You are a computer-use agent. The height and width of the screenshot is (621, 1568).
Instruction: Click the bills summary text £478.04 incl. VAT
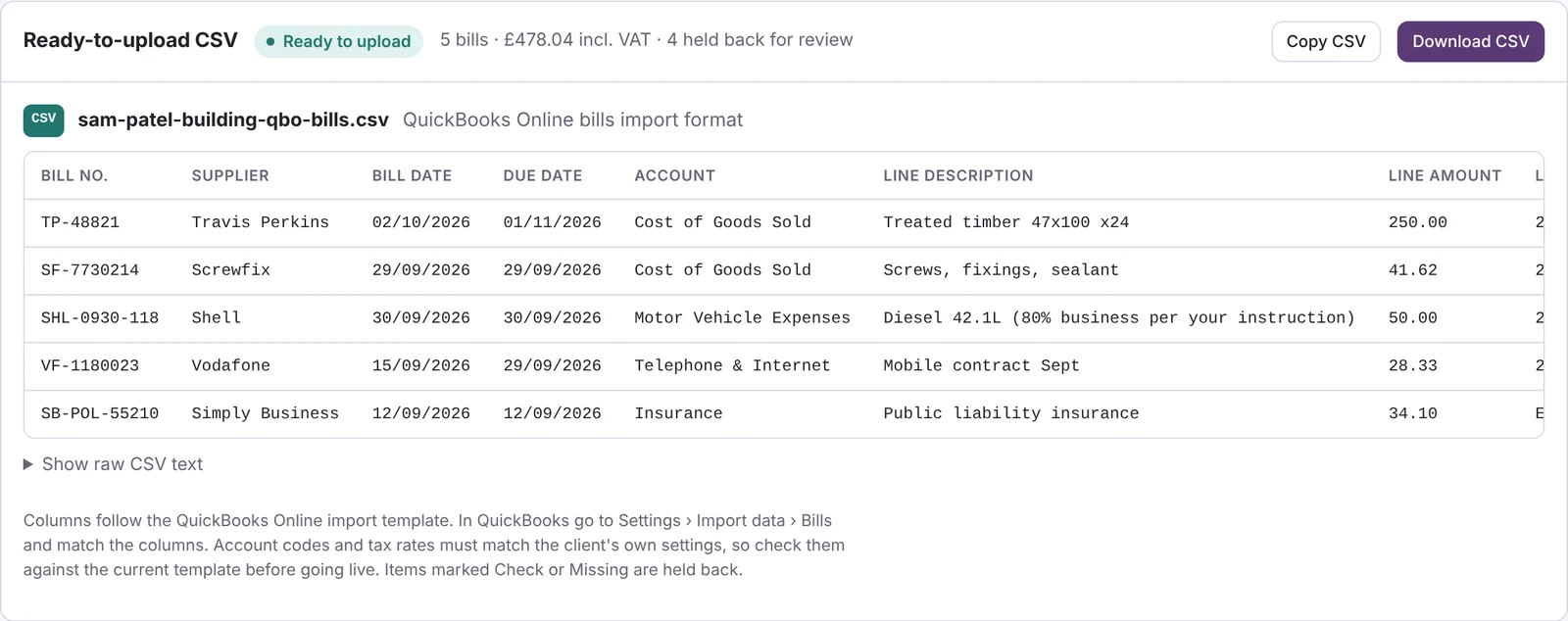(577, 40)
